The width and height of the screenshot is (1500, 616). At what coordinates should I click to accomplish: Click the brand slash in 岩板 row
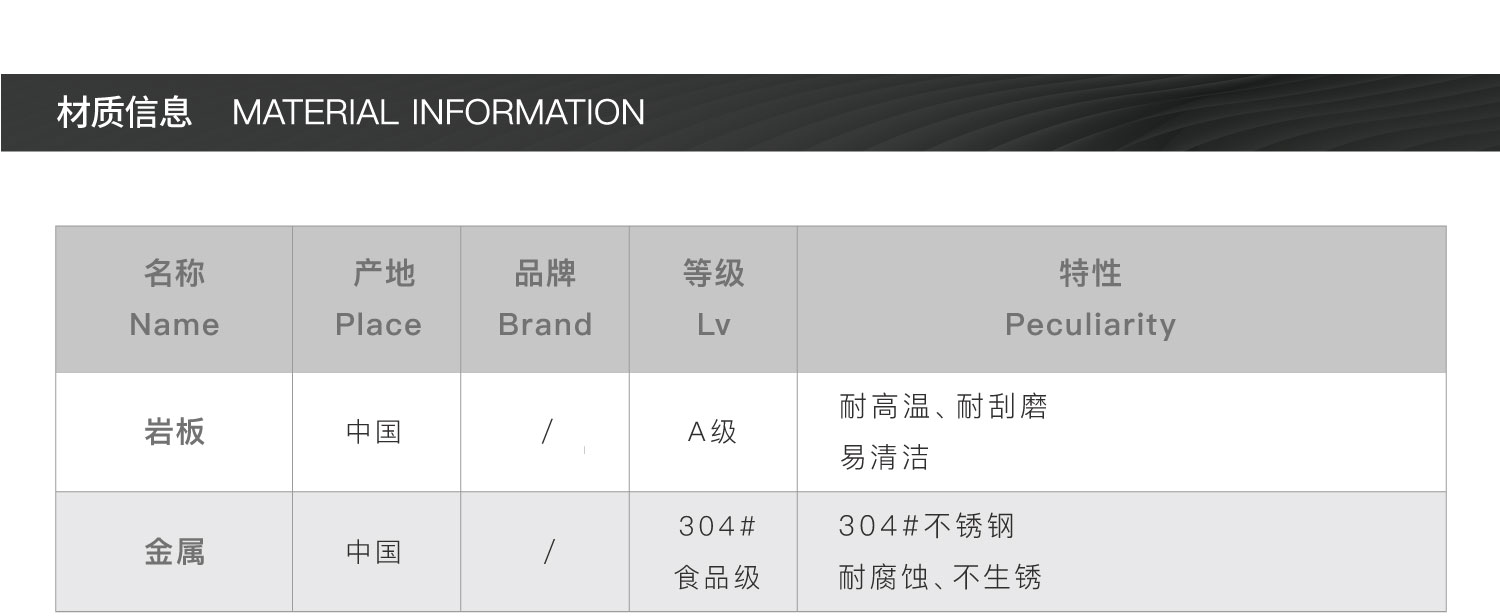[x=547, y=432]
